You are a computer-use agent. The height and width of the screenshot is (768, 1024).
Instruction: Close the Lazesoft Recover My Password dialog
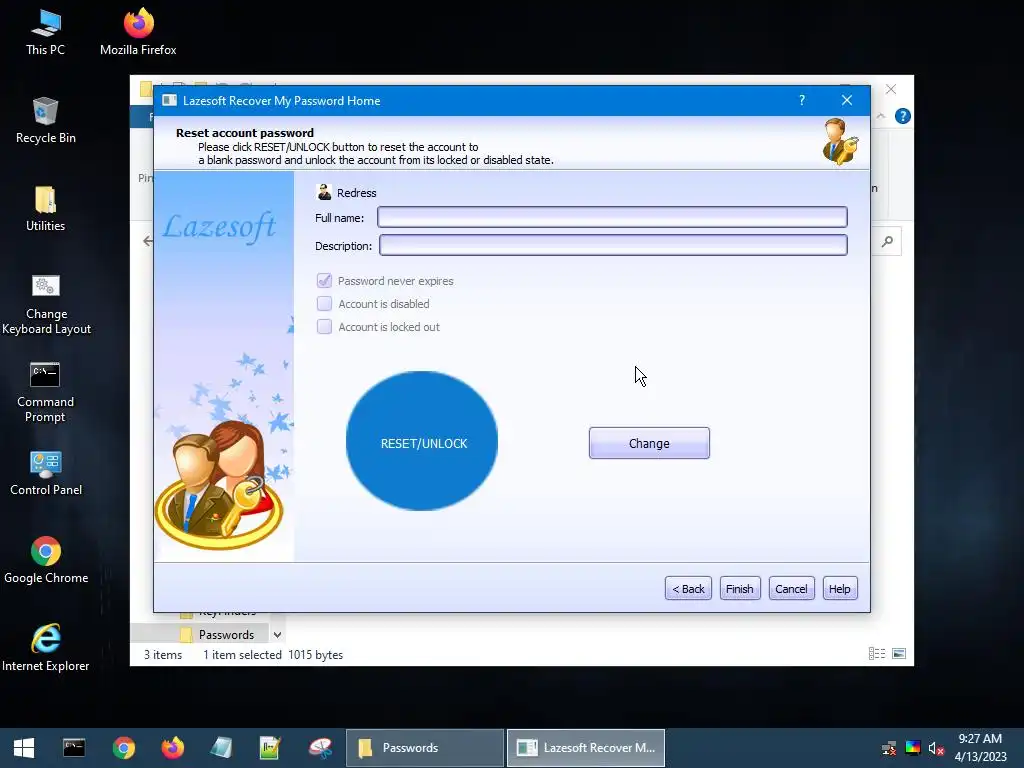point(847,100)
